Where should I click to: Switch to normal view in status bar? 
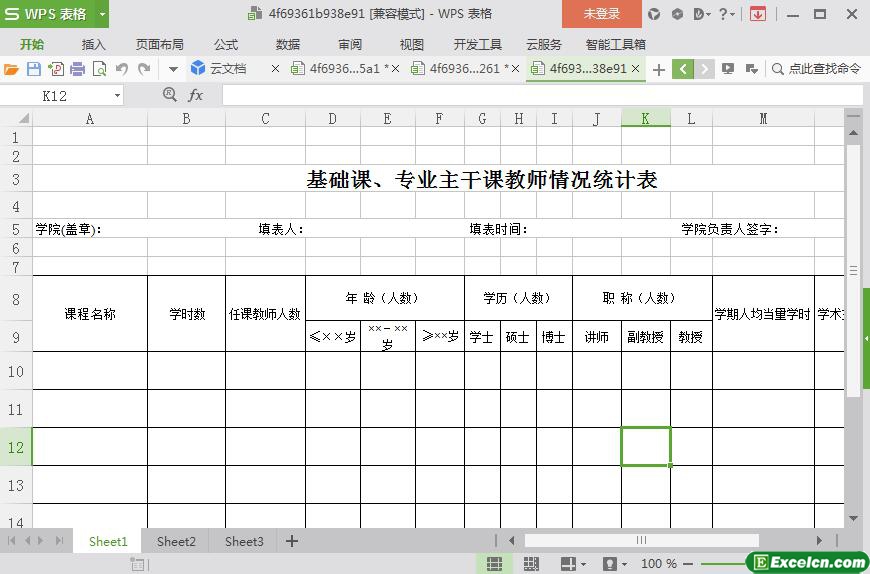point(494,564)
